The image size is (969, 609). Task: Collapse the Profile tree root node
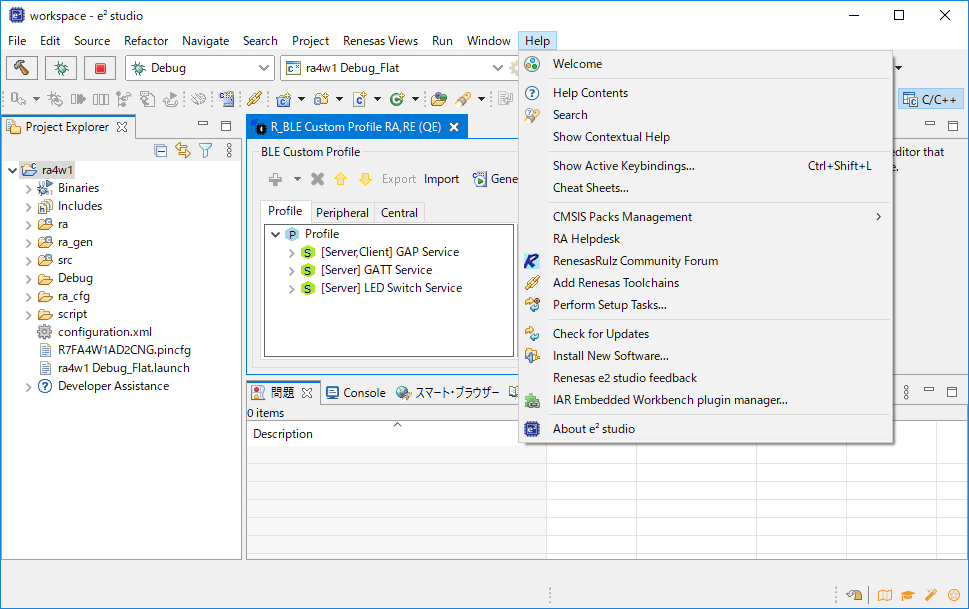point(276,234)
